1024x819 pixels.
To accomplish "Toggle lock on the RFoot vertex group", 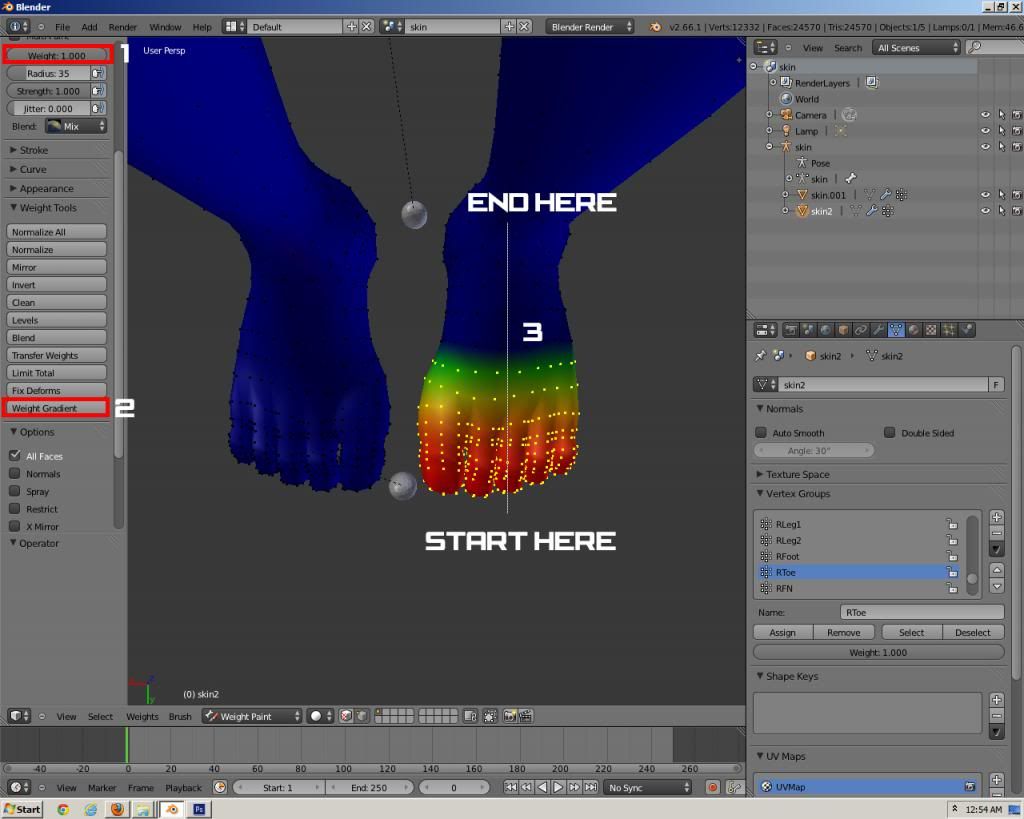I will (x=951, y=557).
